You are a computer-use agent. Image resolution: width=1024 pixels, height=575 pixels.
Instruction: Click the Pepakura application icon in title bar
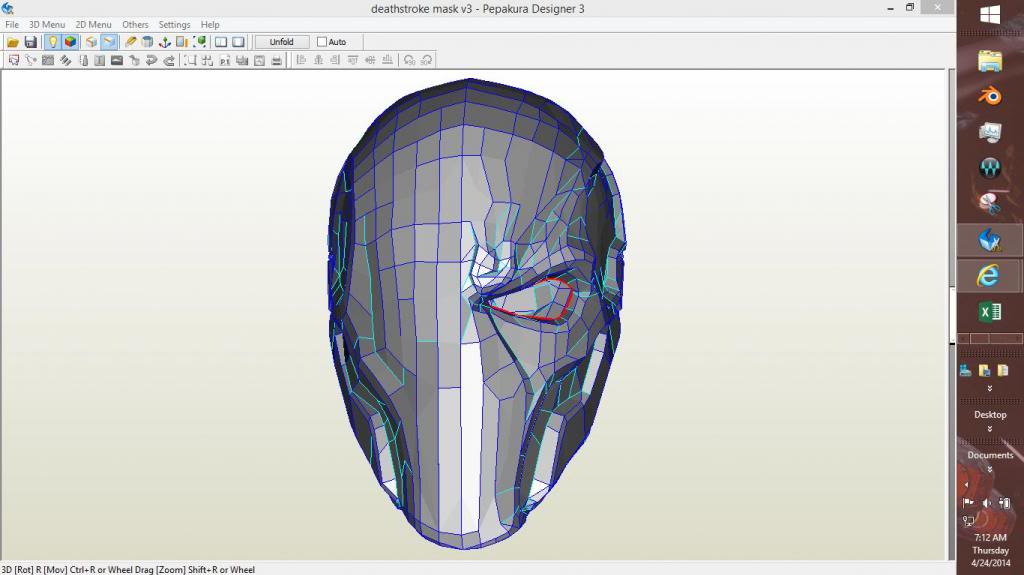tap(8, 8)
